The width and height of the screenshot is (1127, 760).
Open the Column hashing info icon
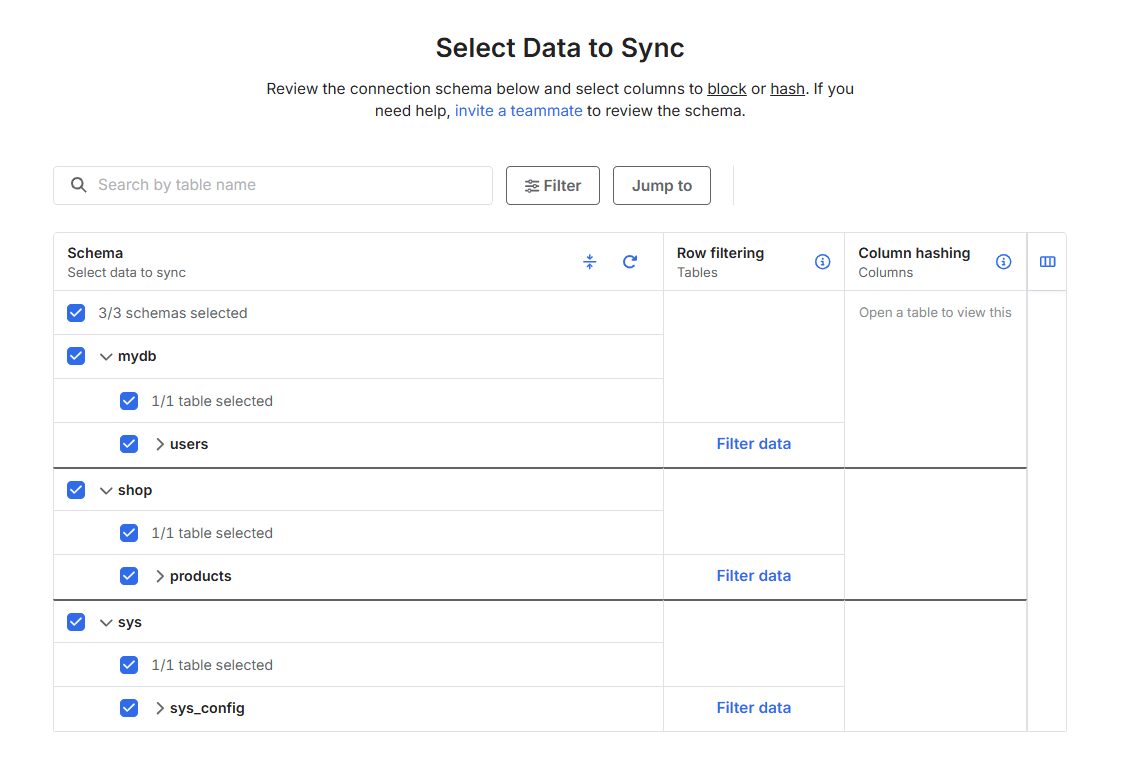tap(1004, 262)
